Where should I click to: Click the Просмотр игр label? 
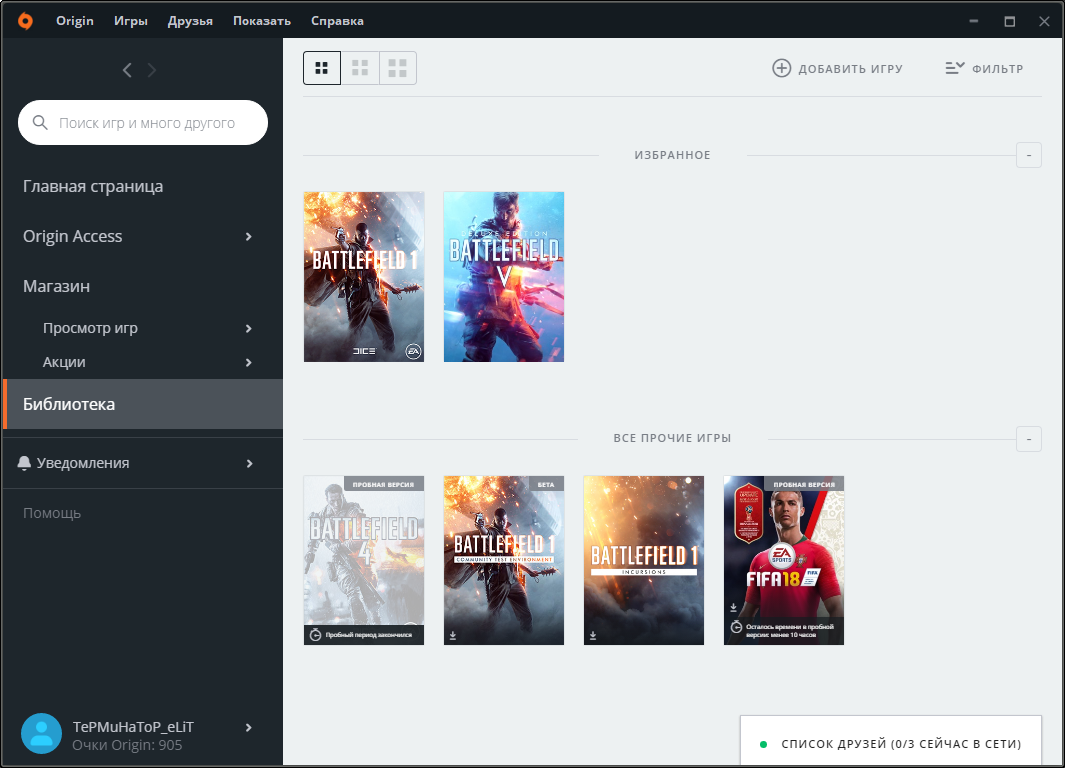click(x=90, y=328)
